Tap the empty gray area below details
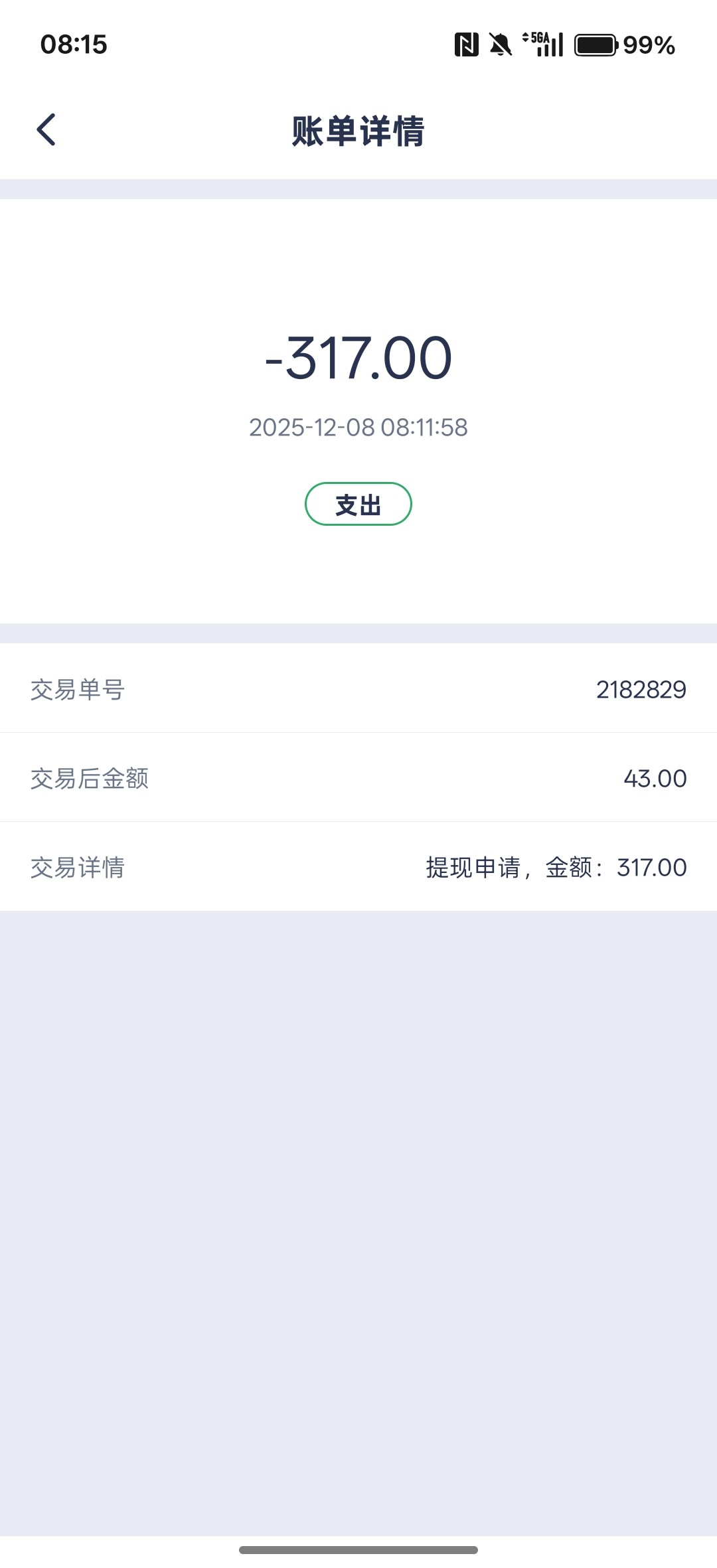The width and height of the screenshot is (717, 1568). [358, 1195]
